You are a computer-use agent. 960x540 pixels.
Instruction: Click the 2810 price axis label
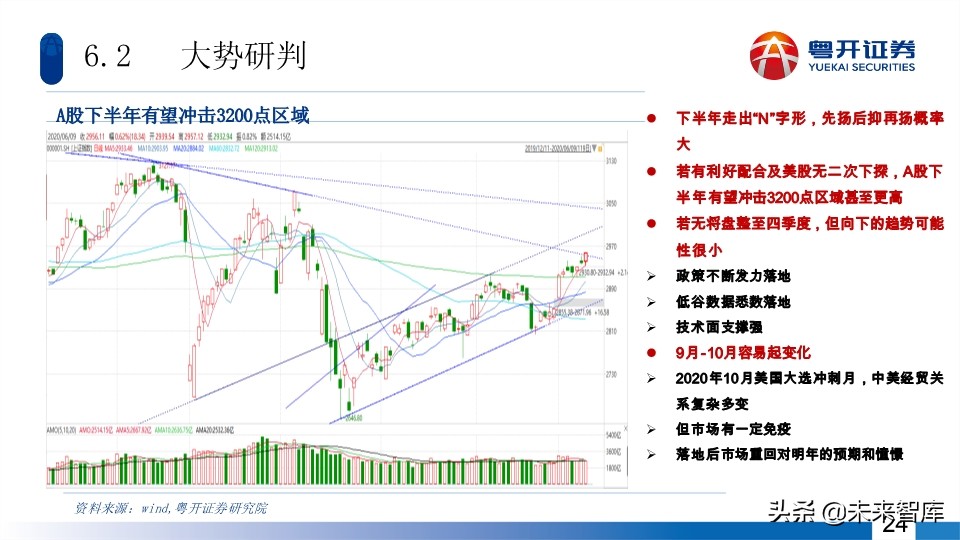click(x=611, y=331)
